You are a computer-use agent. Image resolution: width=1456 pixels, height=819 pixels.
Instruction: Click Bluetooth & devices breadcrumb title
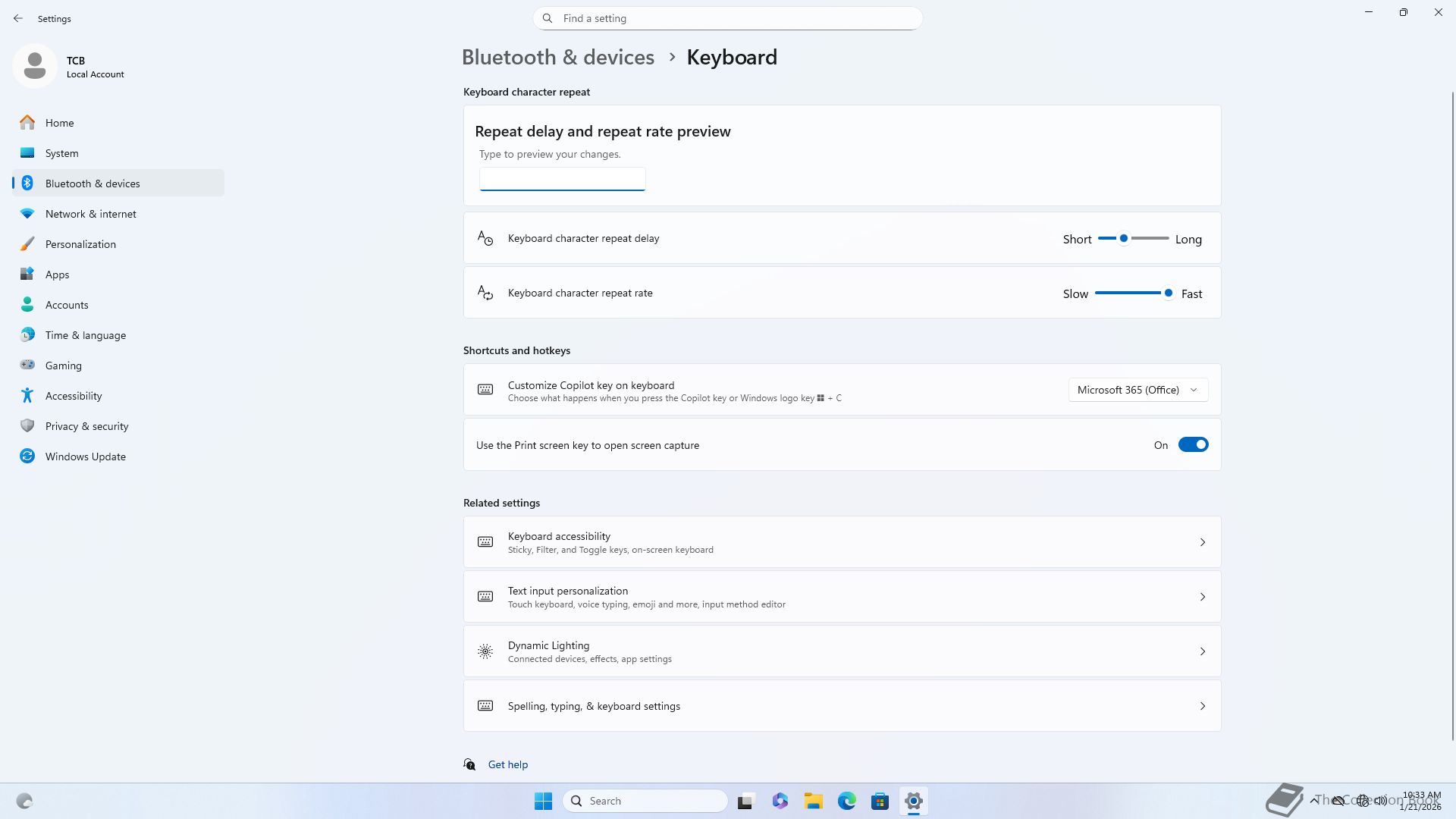(557, 58)
